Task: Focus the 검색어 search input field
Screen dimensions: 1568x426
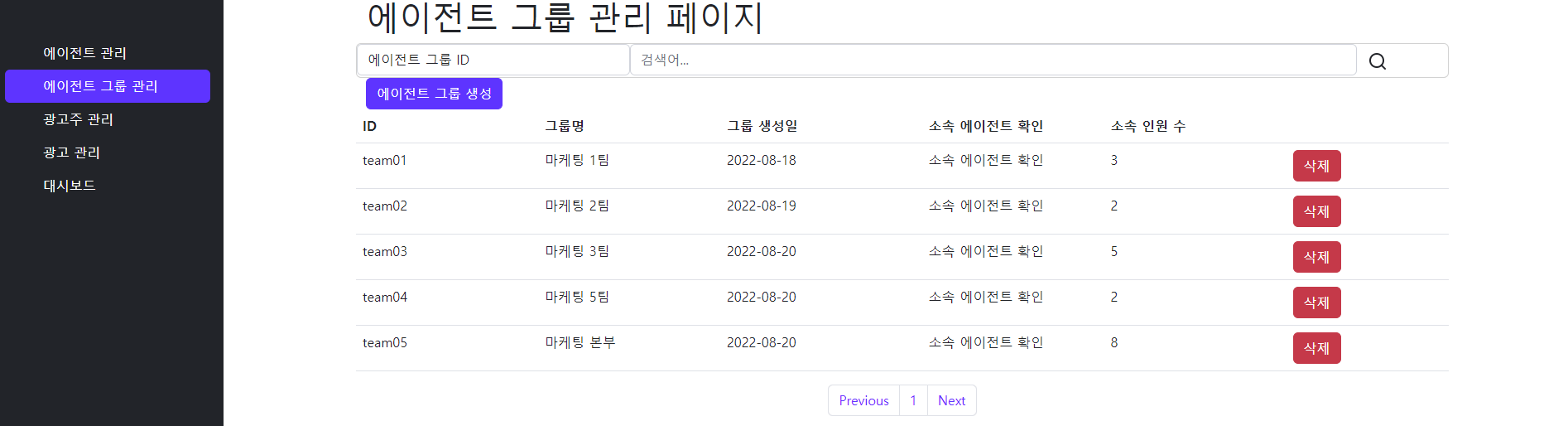Action: pos(993,60)
